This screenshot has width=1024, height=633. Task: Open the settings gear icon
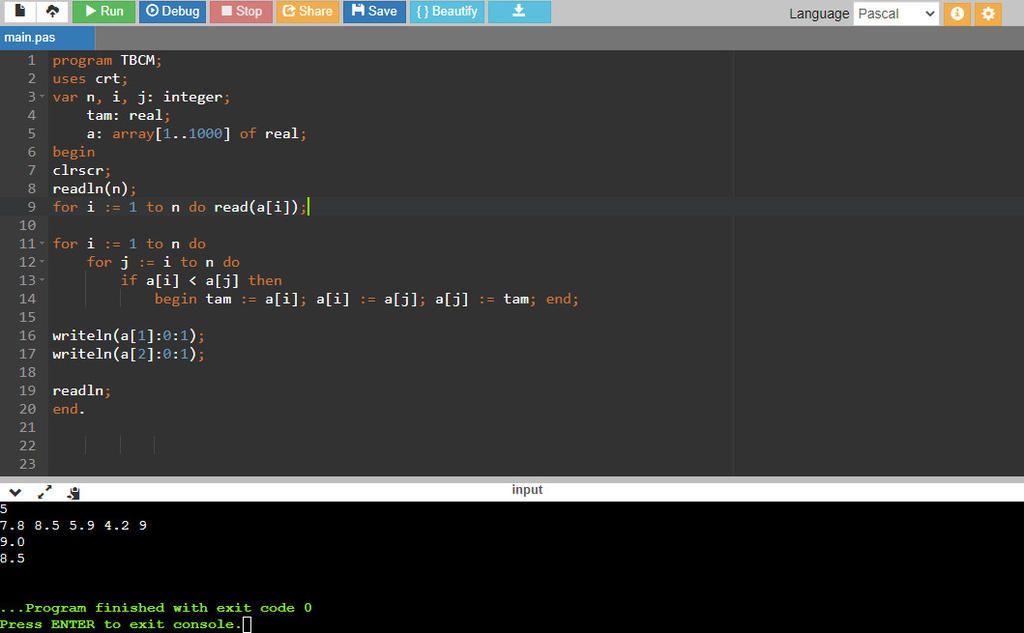point(988,14)
